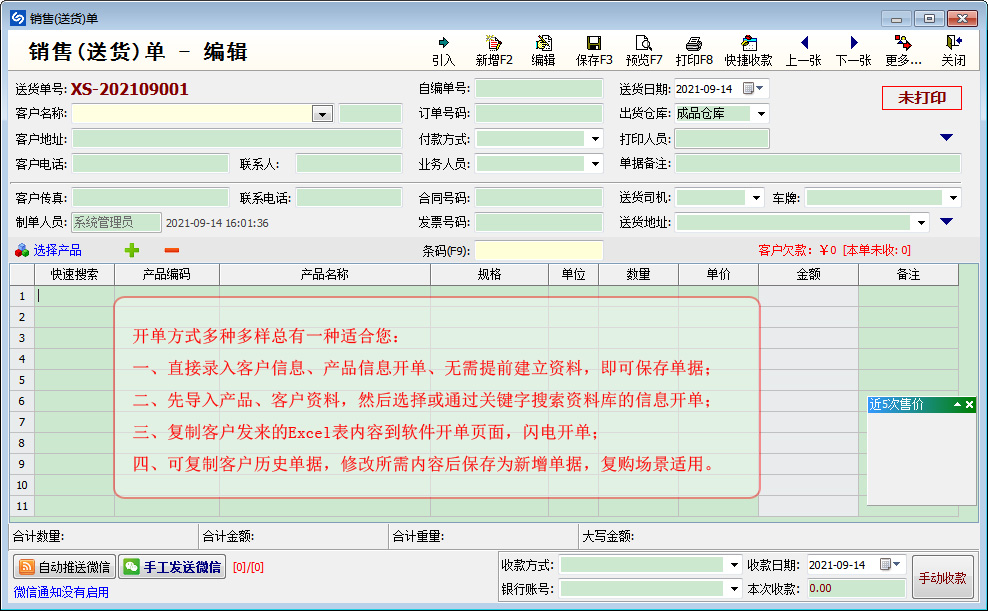Screen dimensions: 988x611
Task: Open 选择产品 product picker
Action: pos(49,251)
